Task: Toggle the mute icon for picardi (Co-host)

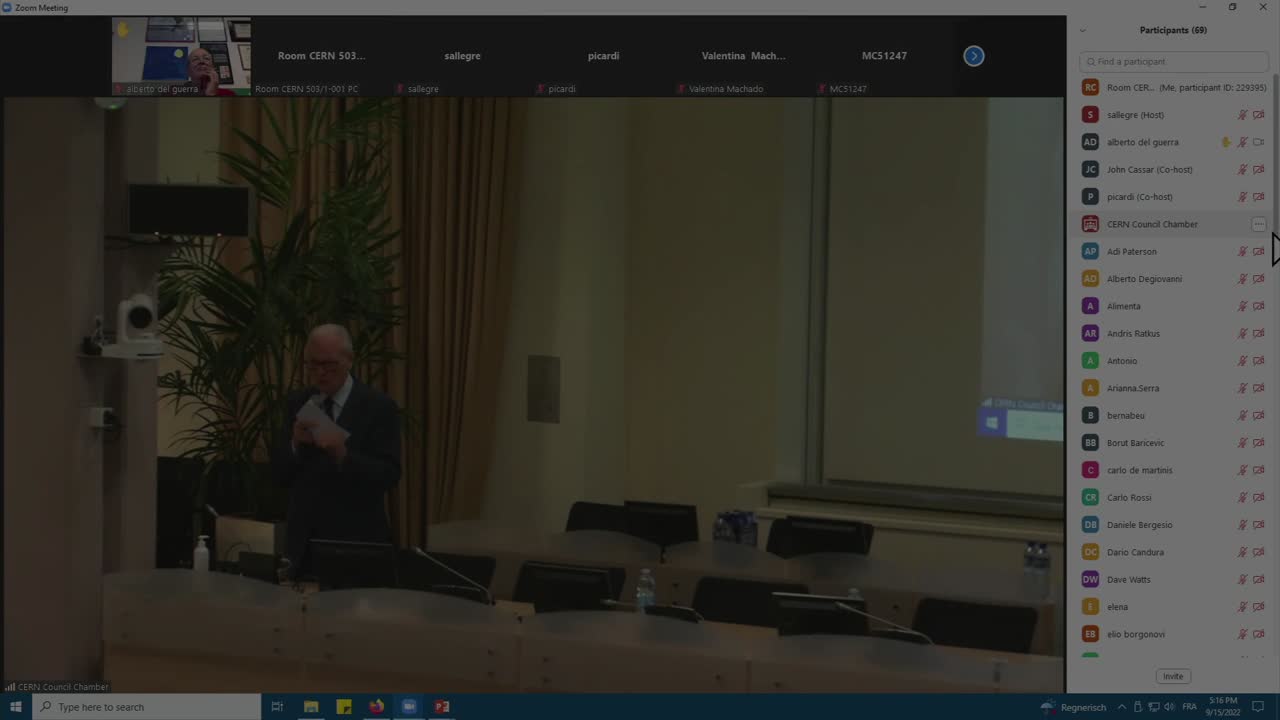Action: [x=1242, y=197]
